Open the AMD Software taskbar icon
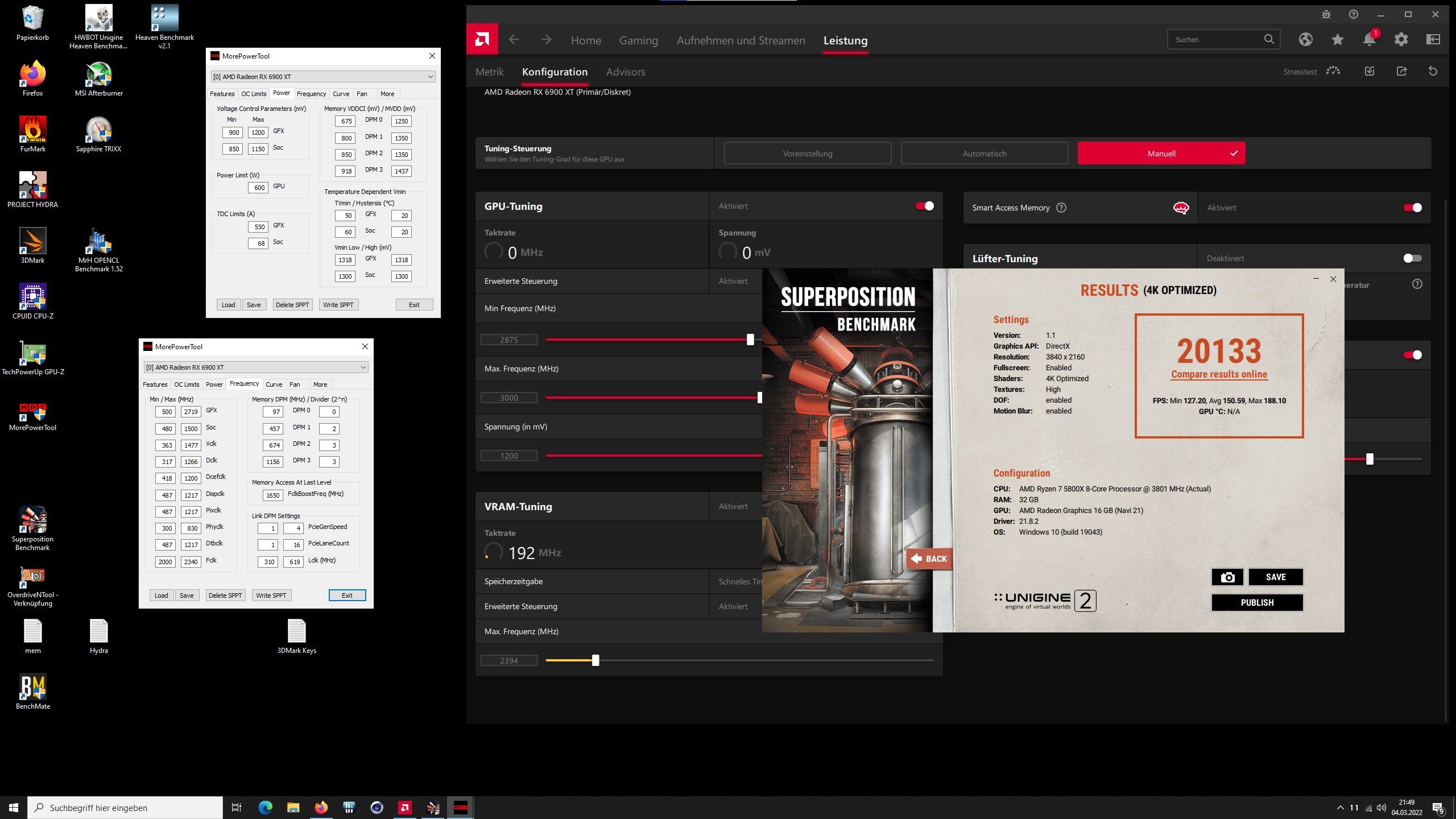This screenshot has height=819, width=1456. tap(405, 807)
